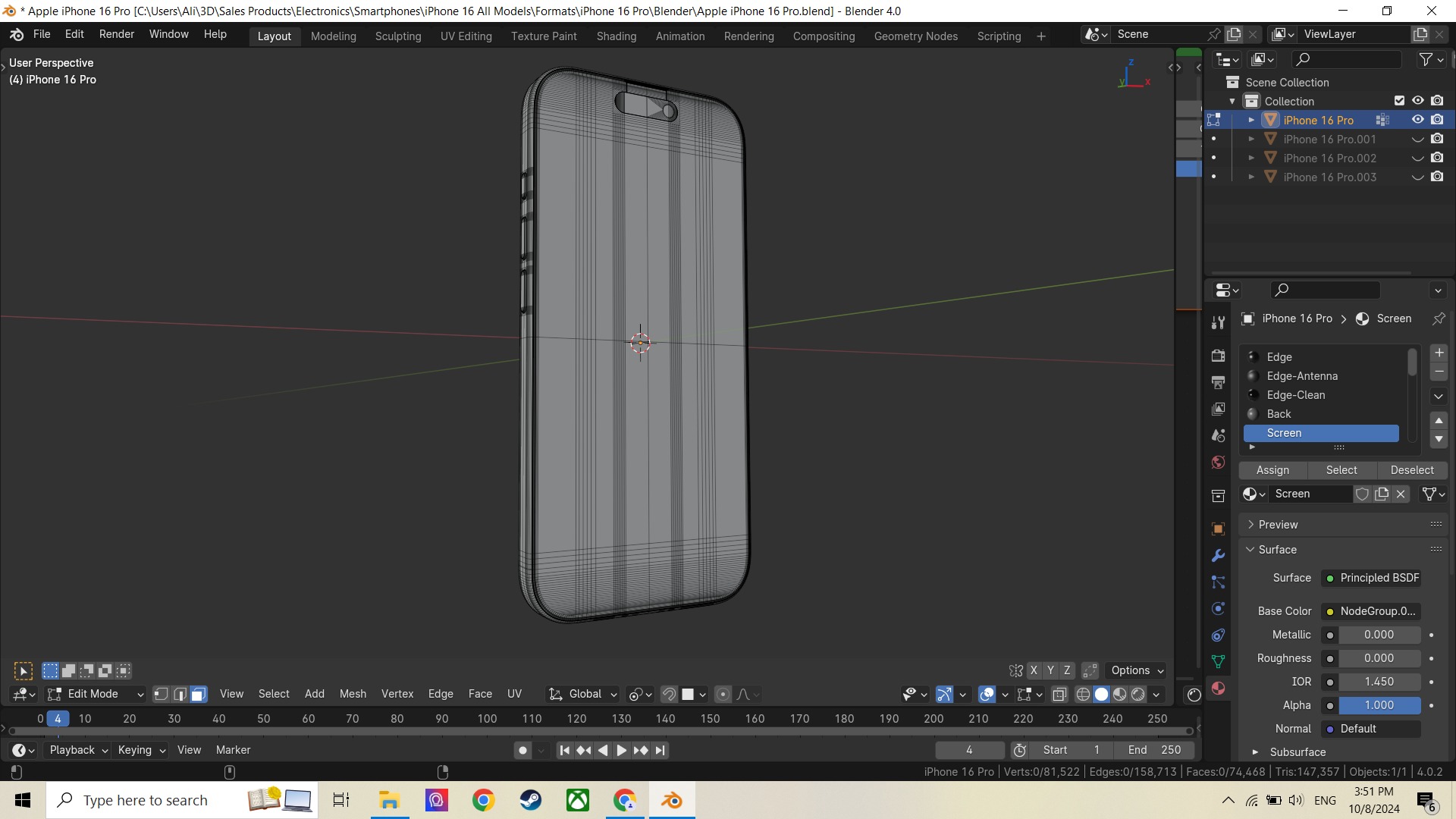The width and height of the screenshot is (1456, 819).
Task: Move material slot up
Action: pos(1439,420)
